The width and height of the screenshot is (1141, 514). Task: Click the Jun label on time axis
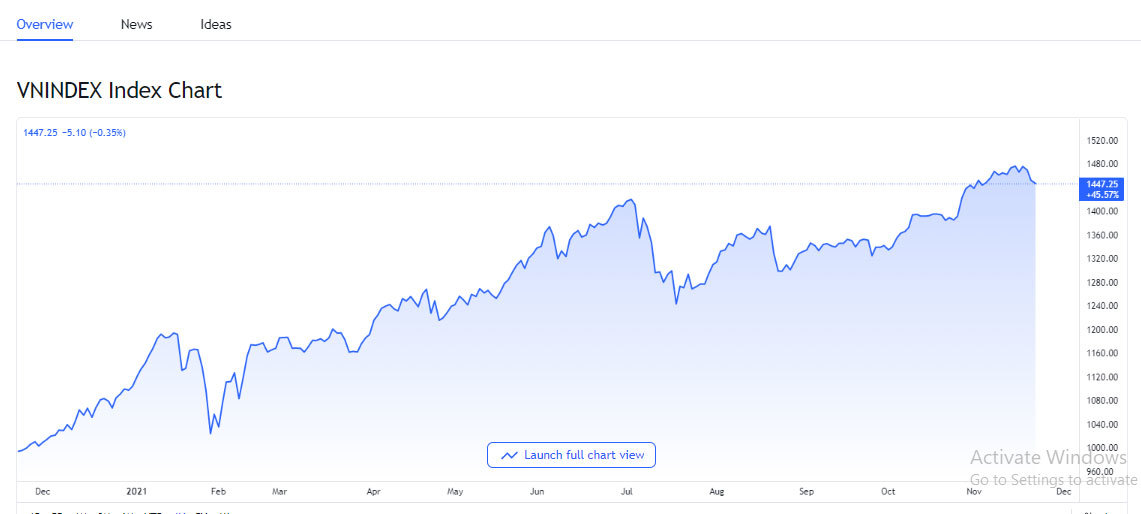coord(537,492)
